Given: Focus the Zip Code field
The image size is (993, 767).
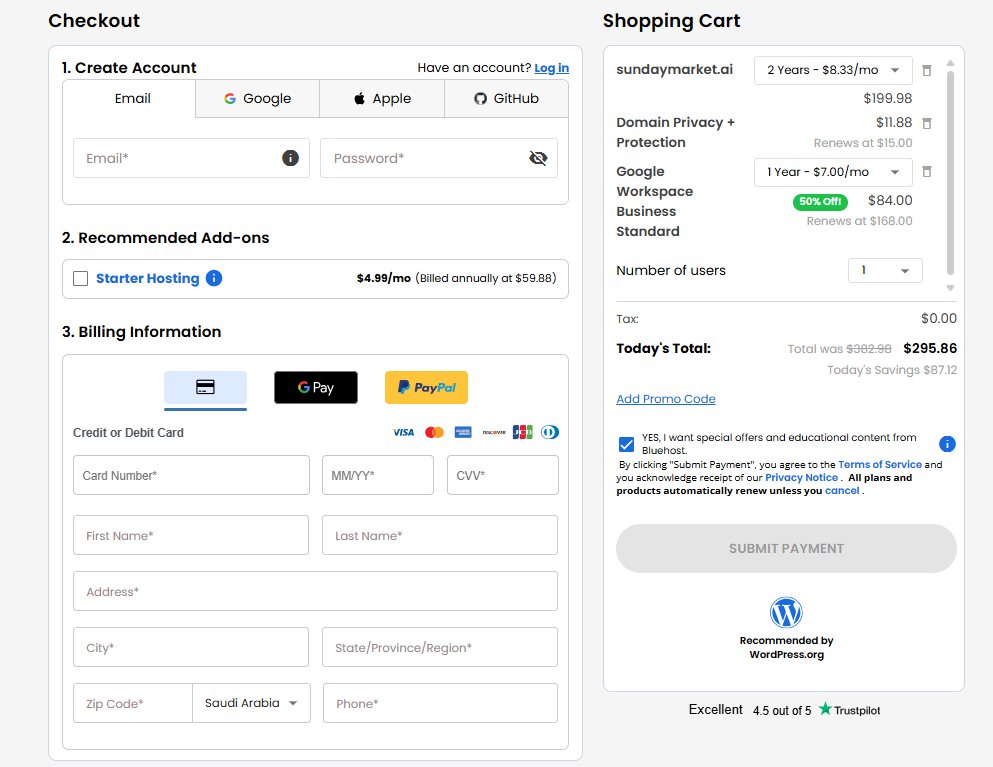Looking at the screenshot, I should click(x=133, y=703).
